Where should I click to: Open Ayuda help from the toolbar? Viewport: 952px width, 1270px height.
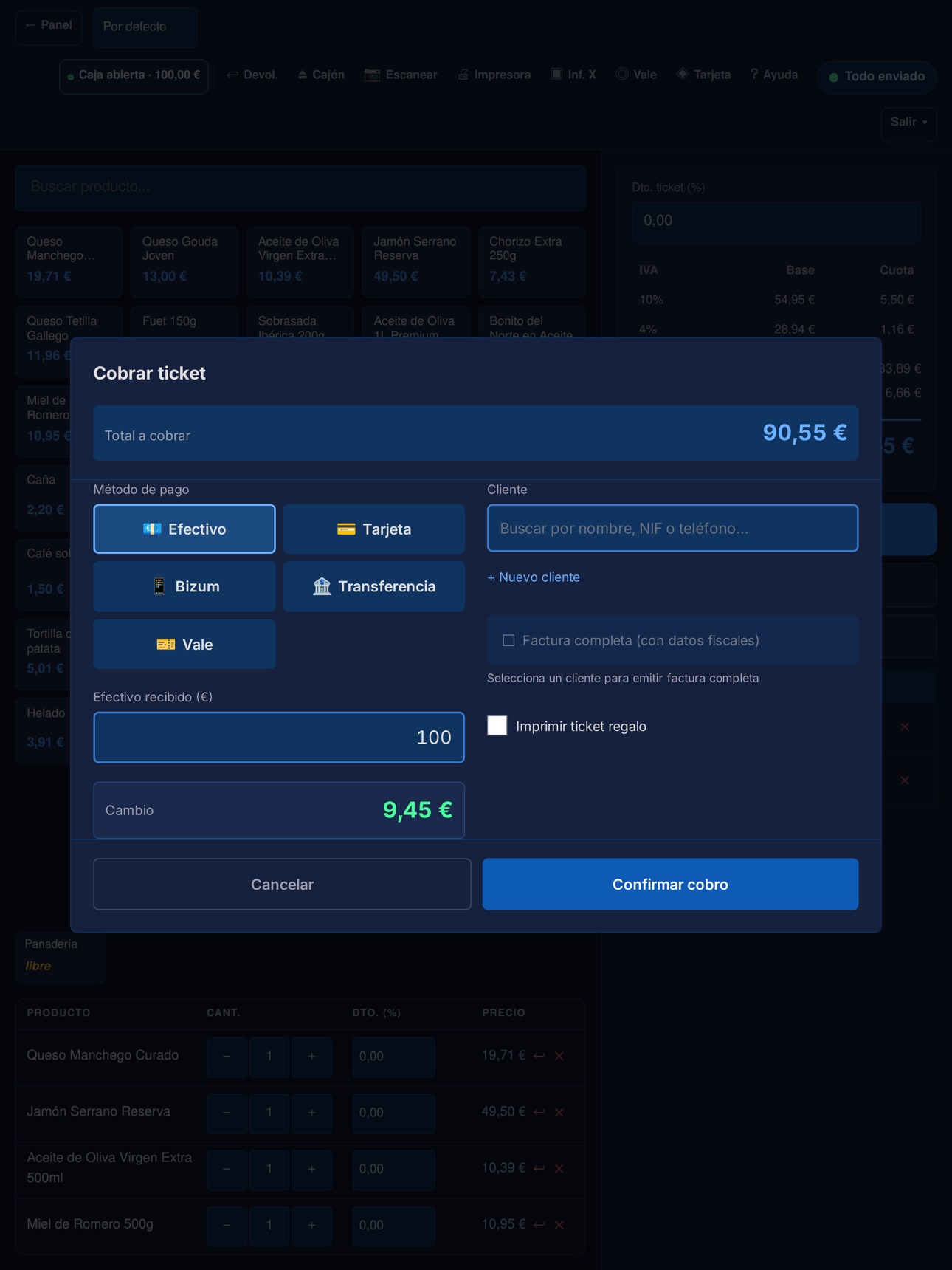click(773, 75)
